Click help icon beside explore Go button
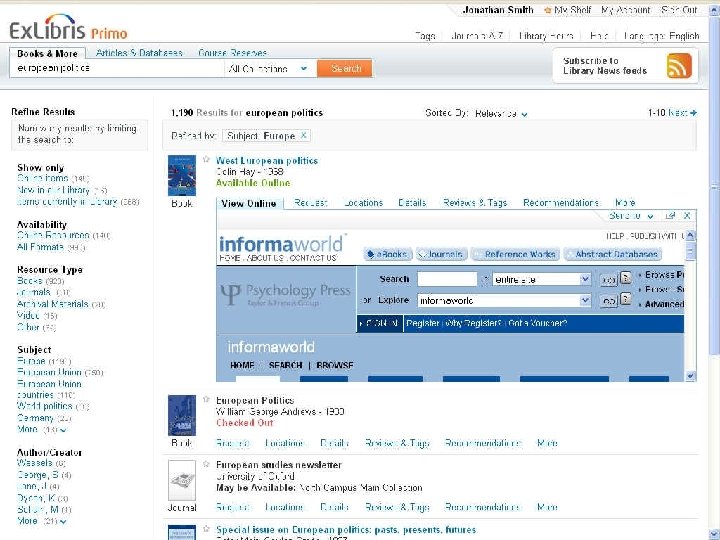The height and width of the screenshot is (540, 720). click(x=626, y=299)
